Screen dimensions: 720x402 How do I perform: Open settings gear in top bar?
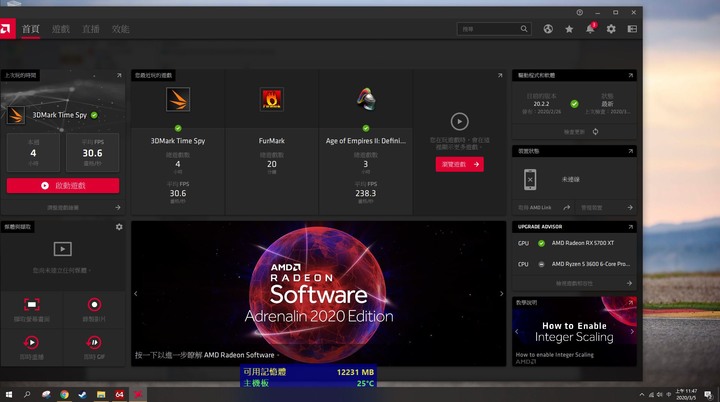(611, 29)
